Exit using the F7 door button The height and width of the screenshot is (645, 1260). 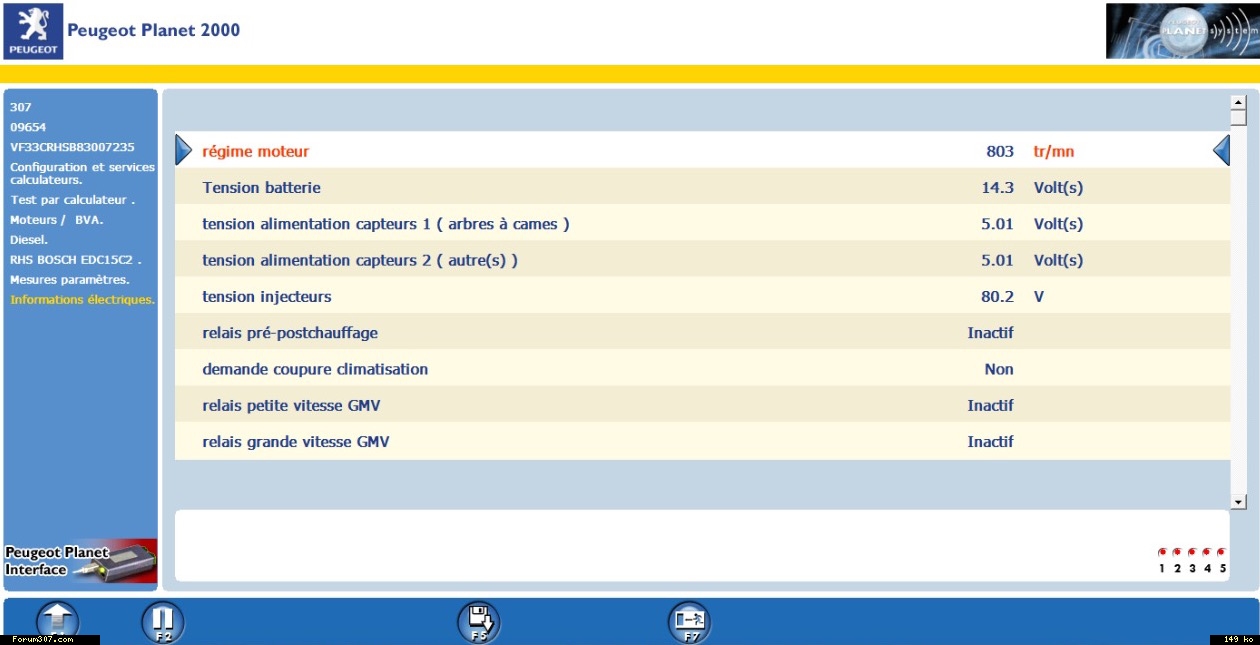click(x=689, y=621)
